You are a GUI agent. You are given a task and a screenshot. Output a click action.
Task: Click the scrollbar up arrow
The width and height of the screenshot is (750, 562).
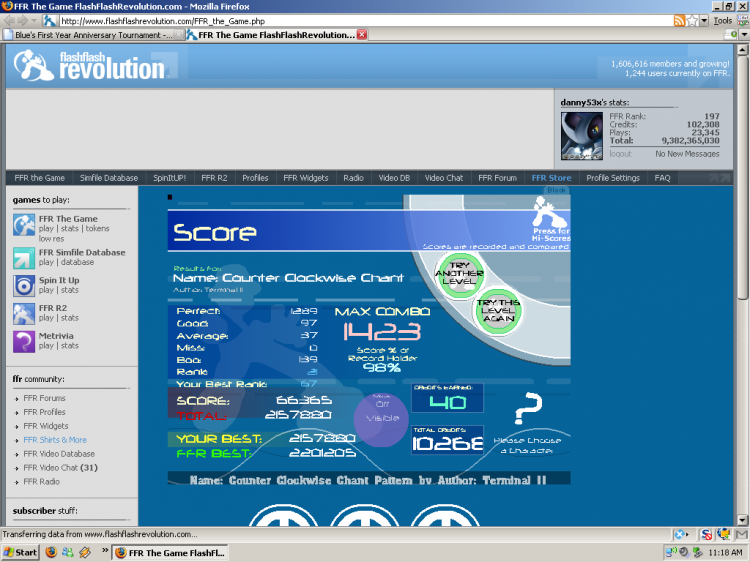pyautogui.click(x=742, y=49)
